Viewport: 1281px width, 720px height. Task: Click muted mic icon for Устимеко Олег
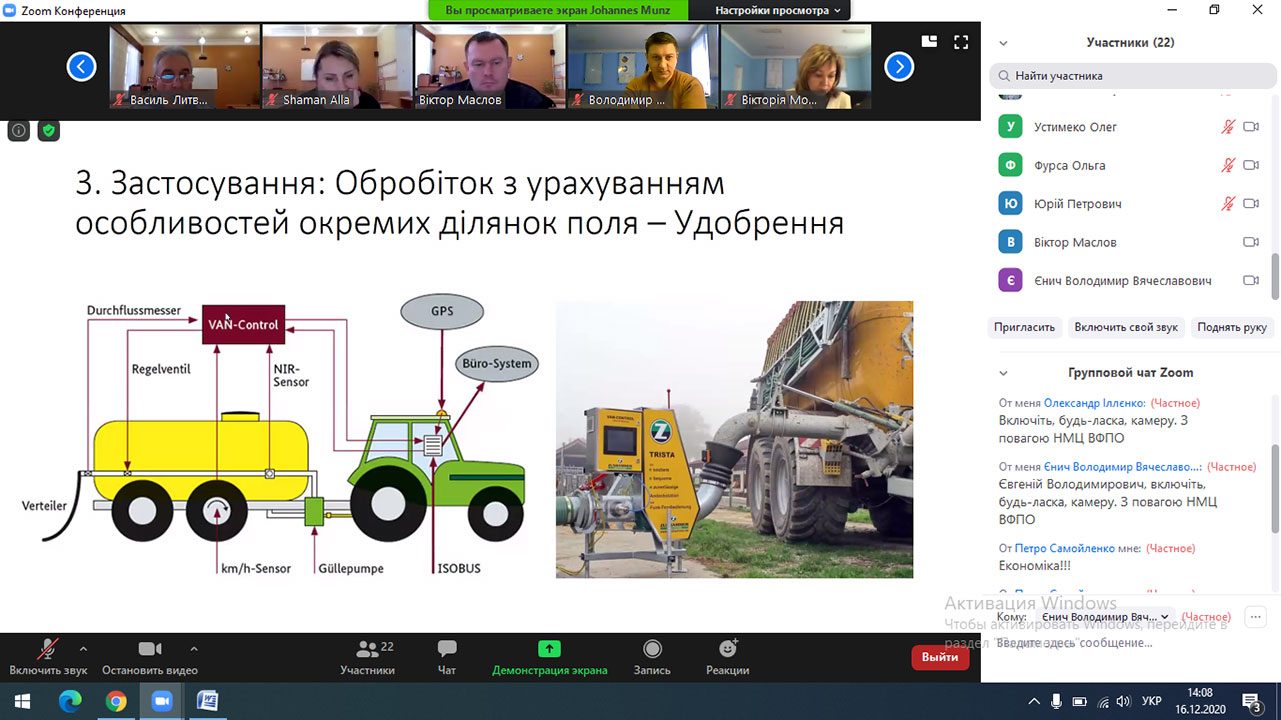pyautogui.click(x=1228, y=127)
